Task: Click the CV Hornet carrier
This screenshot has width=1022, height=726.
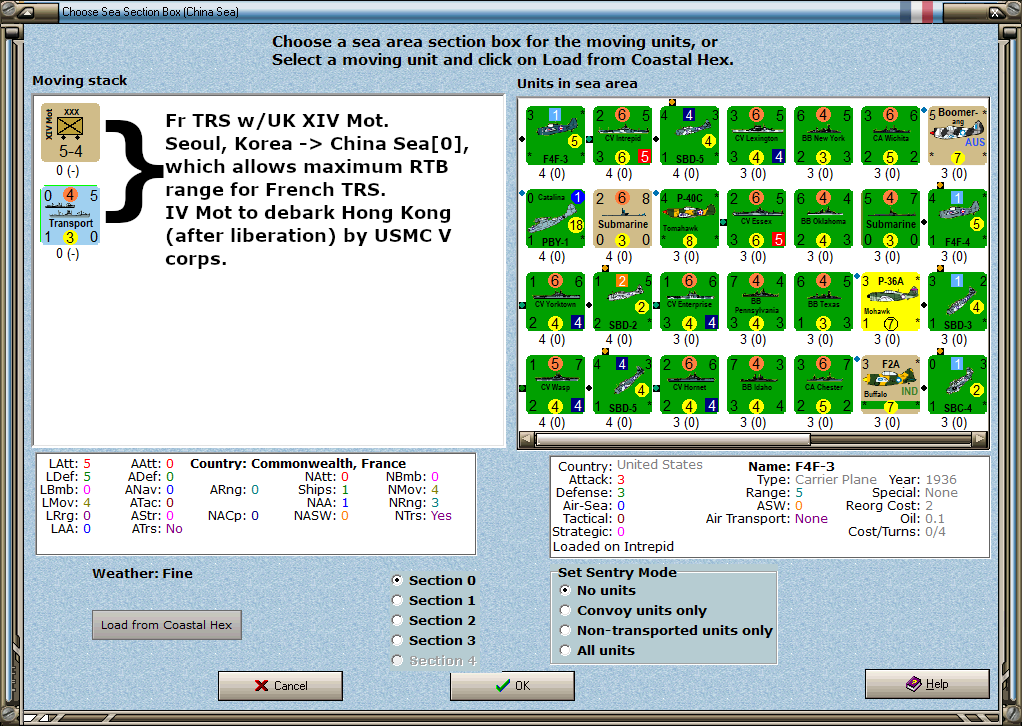Action: pos(689,385)
